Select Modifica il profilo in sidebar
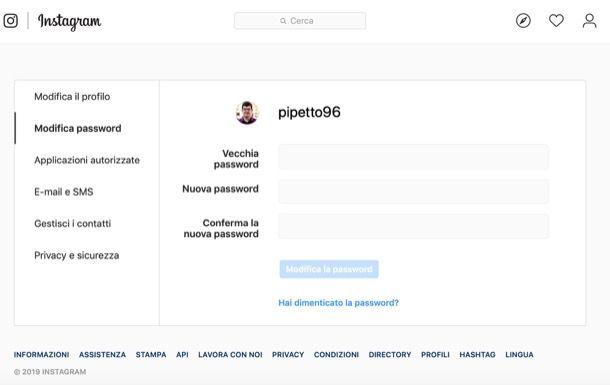 (72, 96)
